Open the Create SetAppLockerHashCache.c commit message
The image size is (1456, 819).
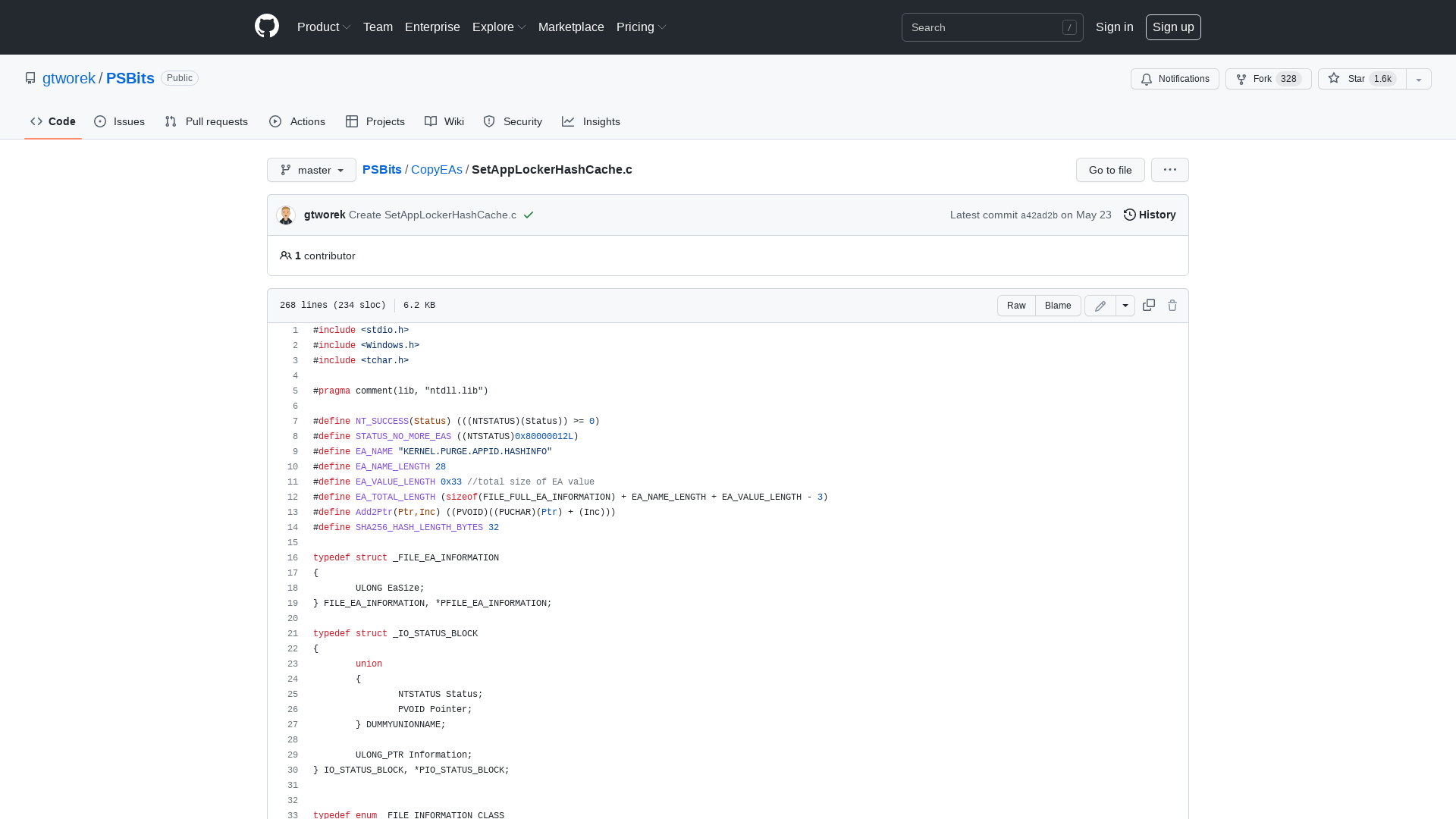point(432,215)
